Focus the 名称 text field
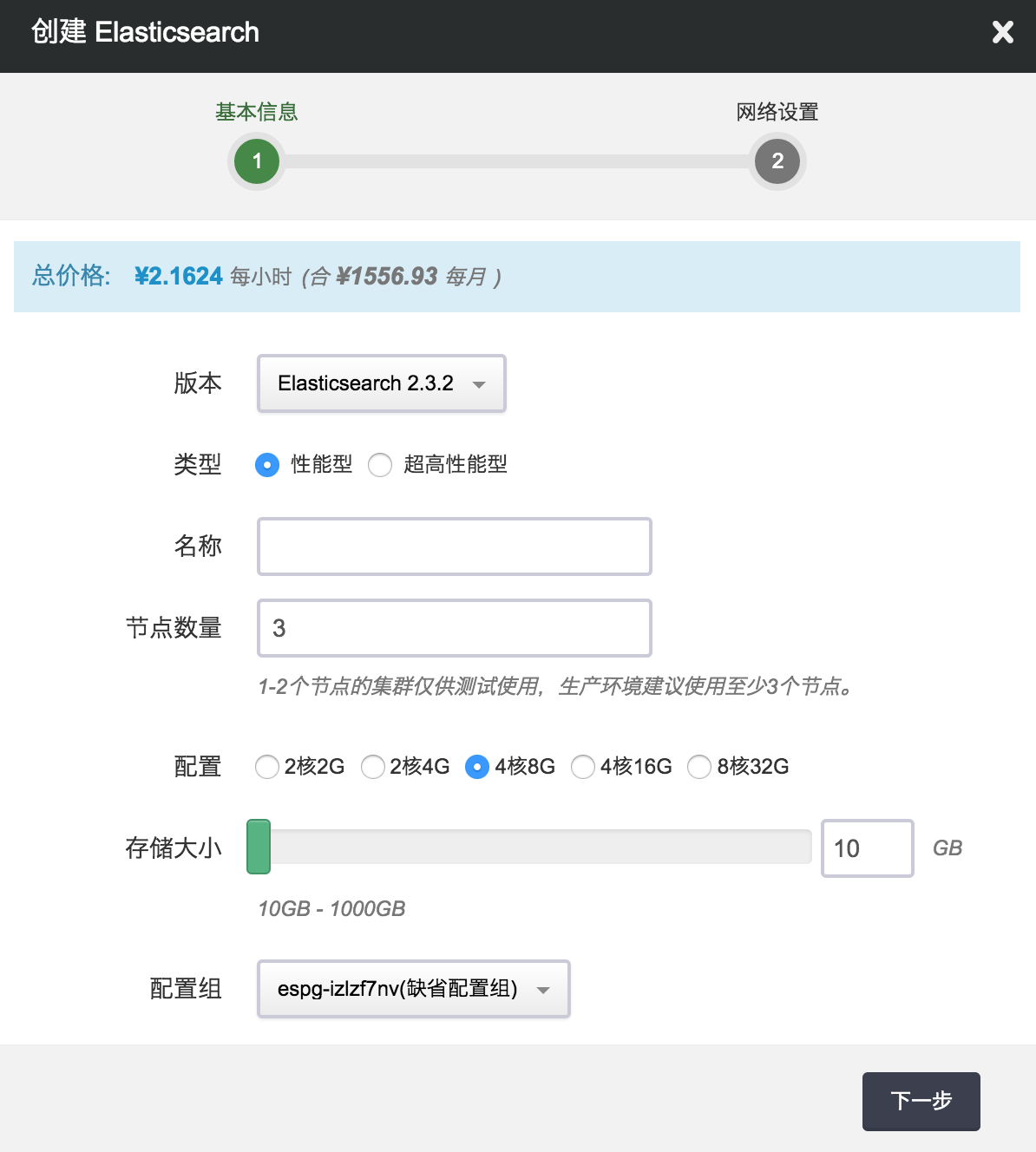Viewport: 1036px width, 1152px height. 454,547
